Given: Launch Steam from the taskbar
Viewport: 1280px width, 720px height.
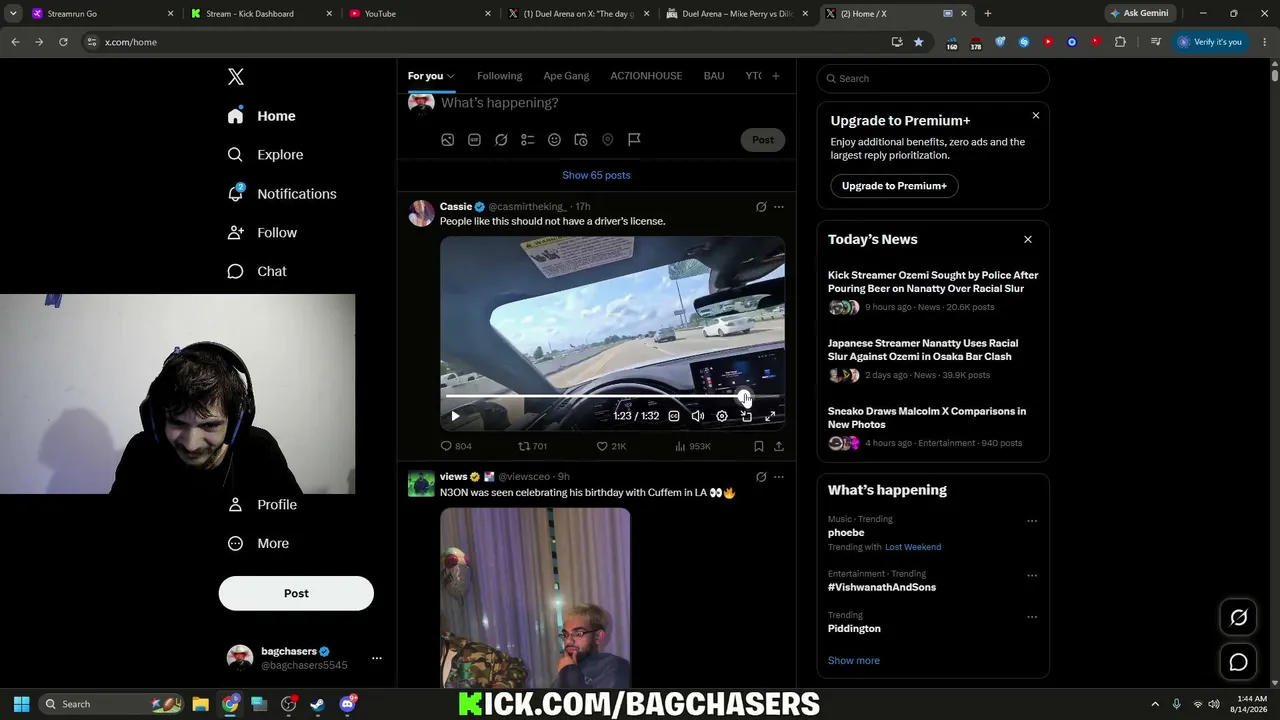Looking at the screenshot, I should (318, 704).
